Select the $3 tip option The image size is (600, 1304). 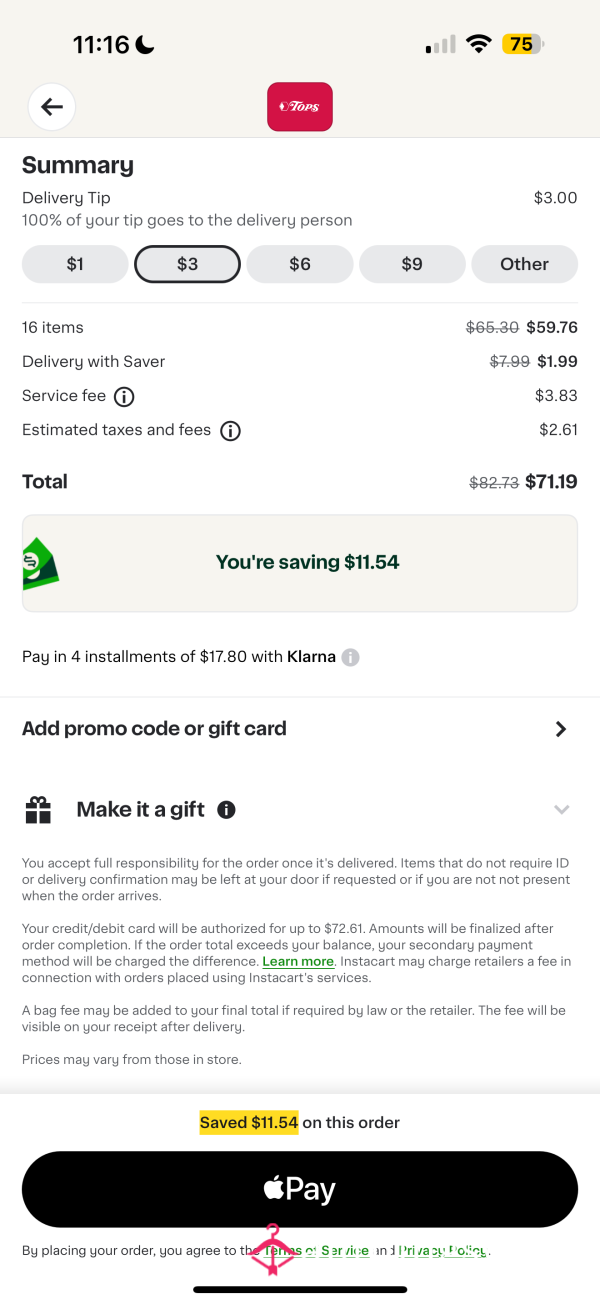click(188, 264)
